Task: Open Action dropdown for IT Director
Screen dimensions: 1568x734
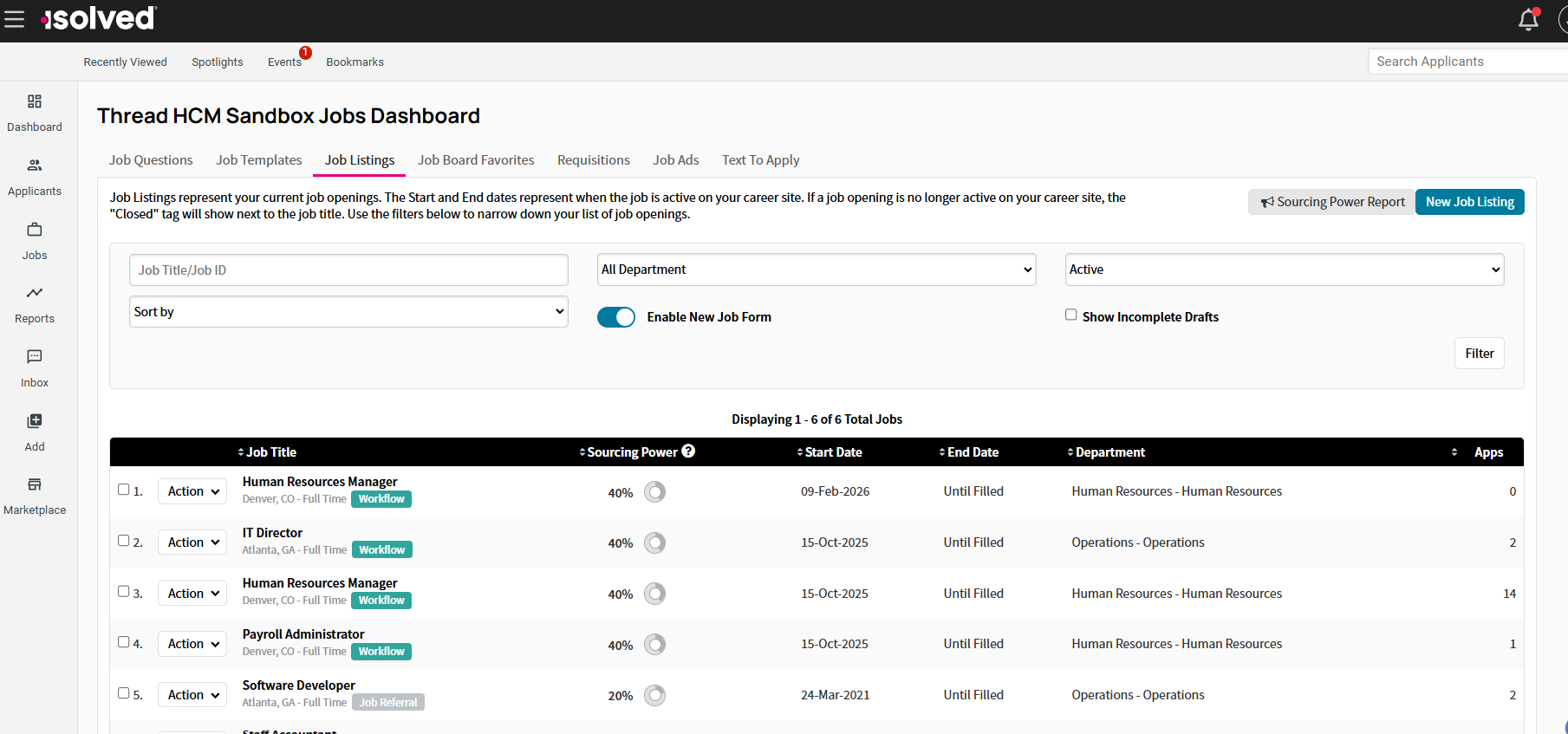Action: click(192, 542)
